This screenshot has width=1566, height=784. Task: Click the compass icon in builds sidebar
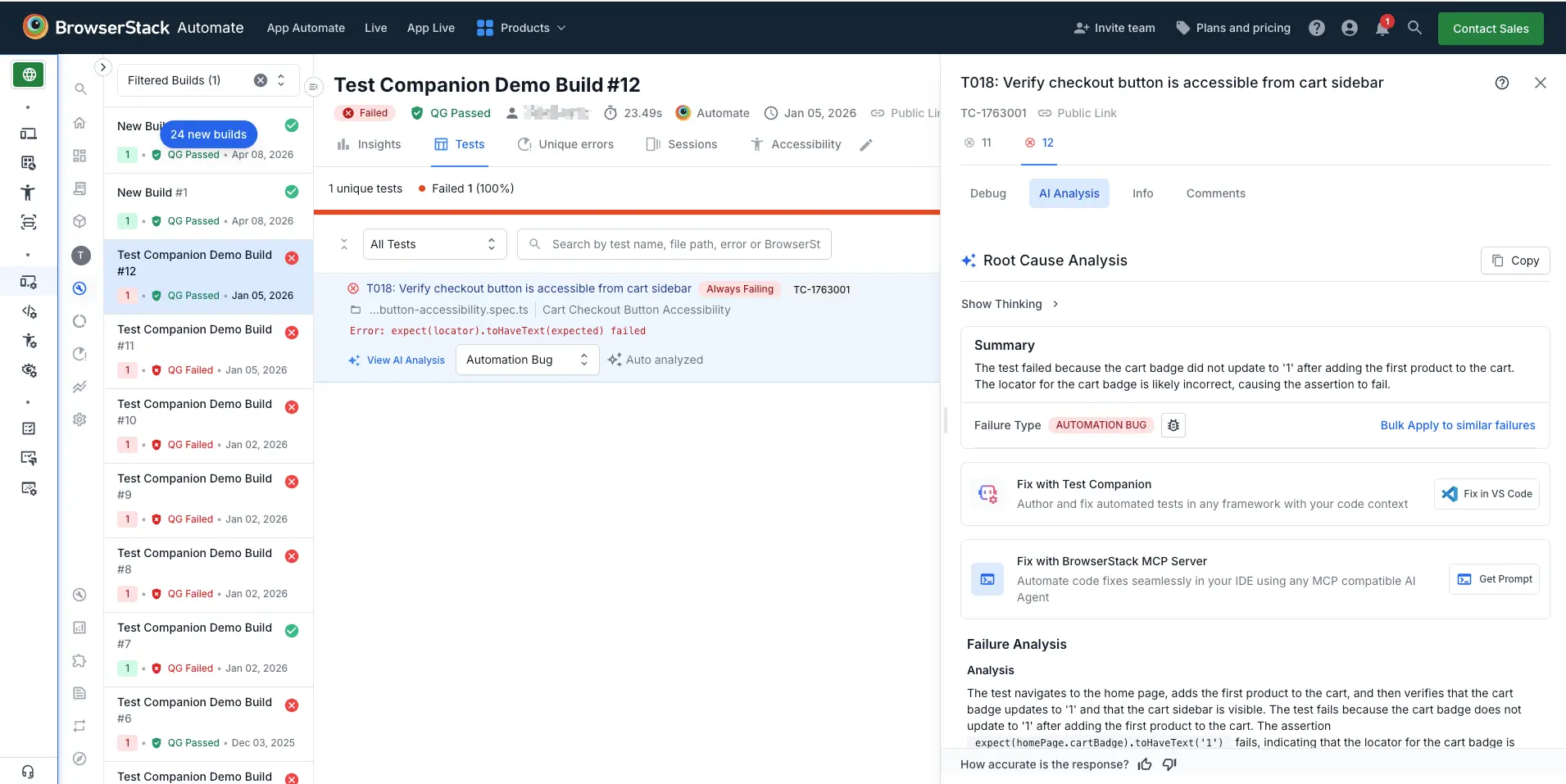(79, 759)
